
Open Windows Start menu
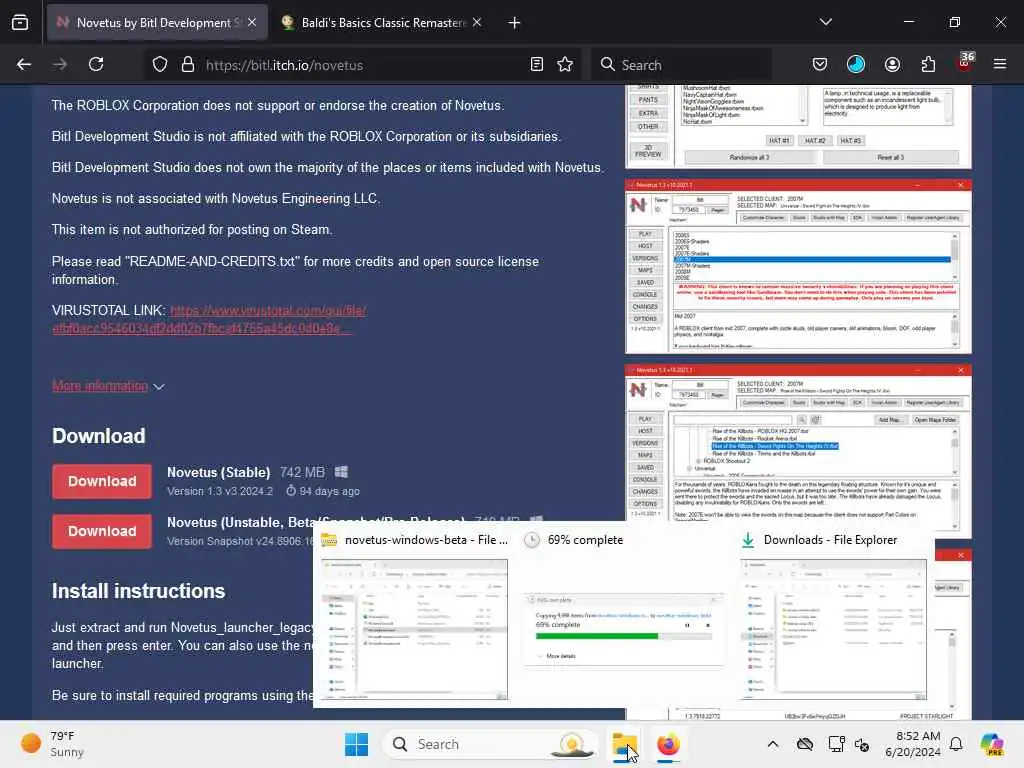click(357, 744)
